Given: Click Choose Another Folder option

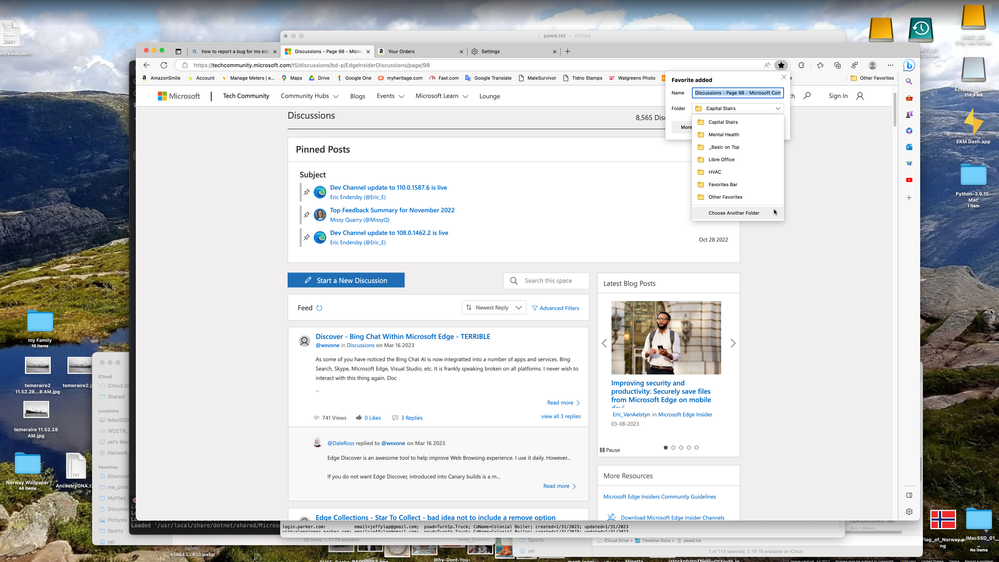Looking at the screenshot, I should point(738,213).
